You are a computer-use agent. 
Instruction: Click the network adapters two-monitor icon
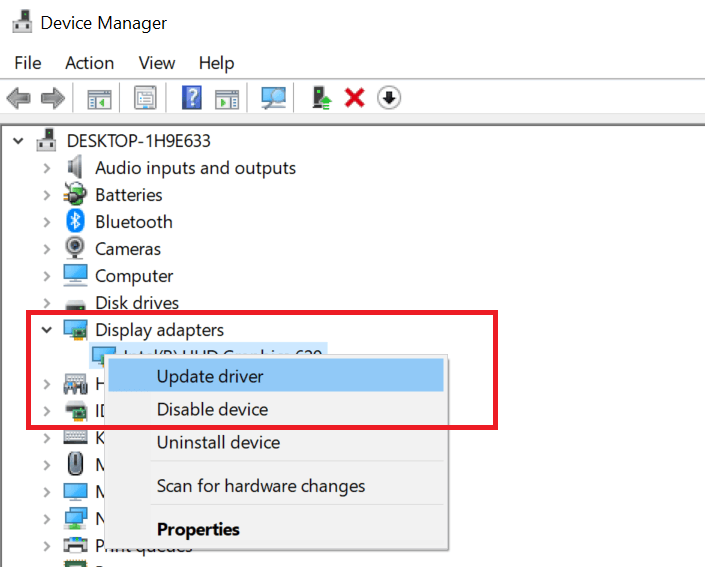pos(76,518)
